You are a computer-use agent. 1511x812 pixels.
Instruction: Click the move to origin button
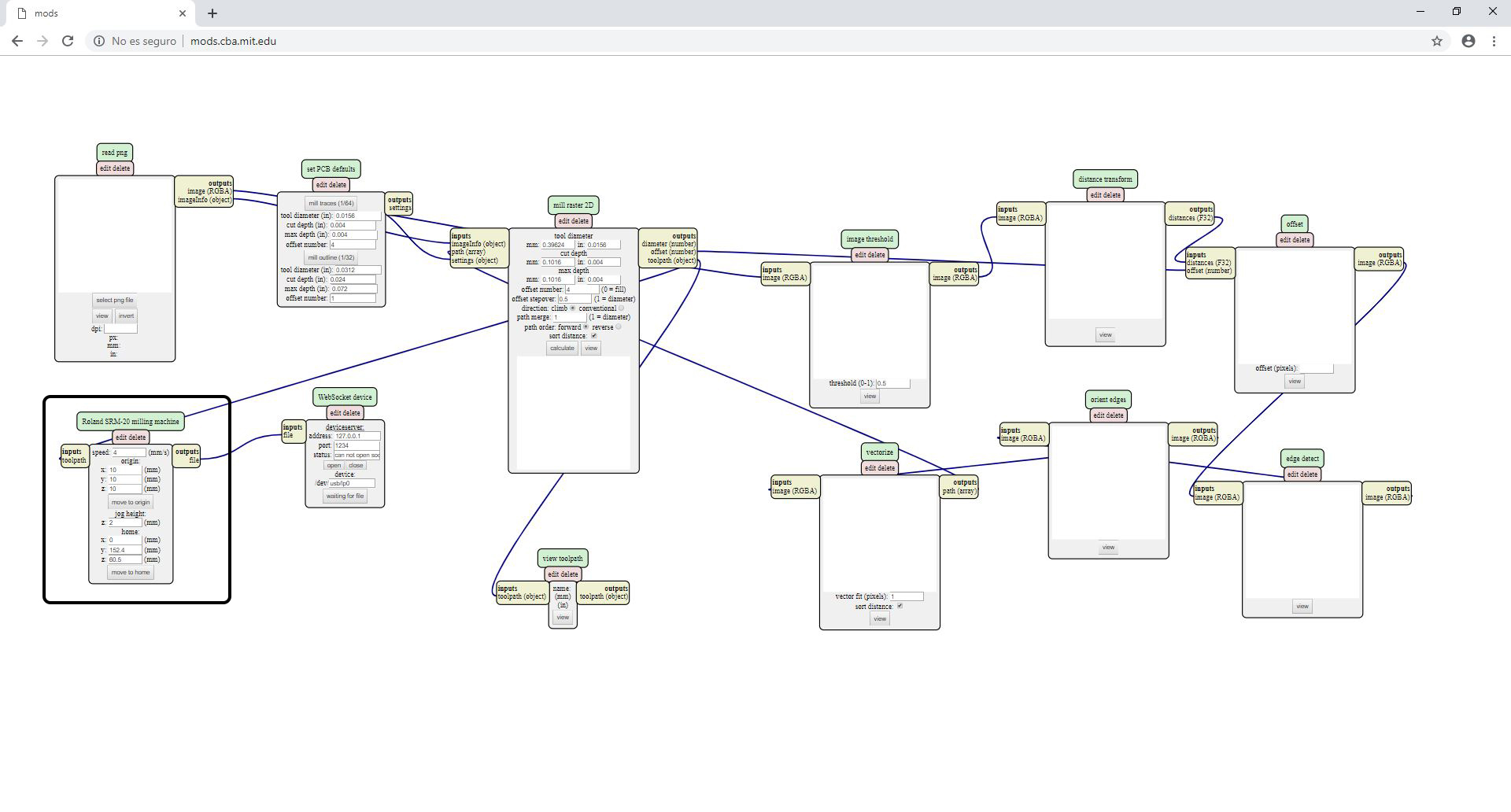pyautogui.click(x=131, y=502)
